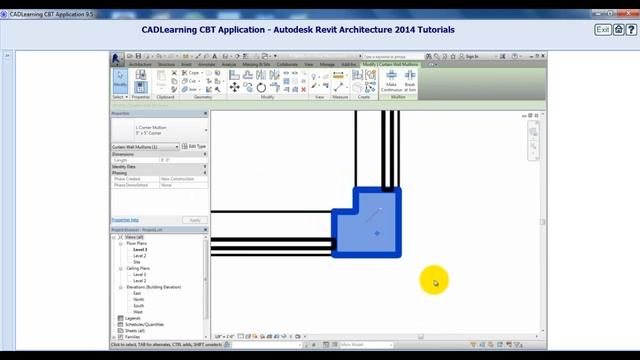The image size is (640, 360).
Task: Open the Site floor plan
Action: click(137, 262)
